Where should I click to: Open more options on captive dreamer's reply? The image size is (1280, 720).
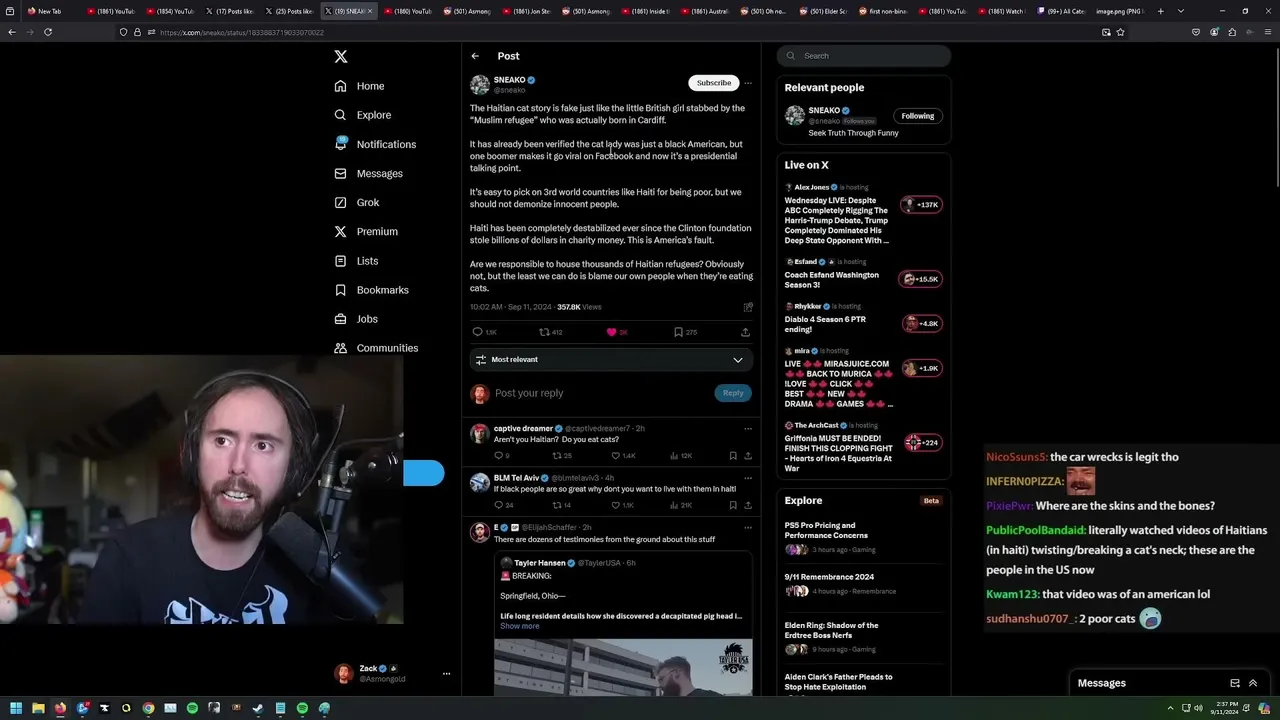(x=747, y=428)
